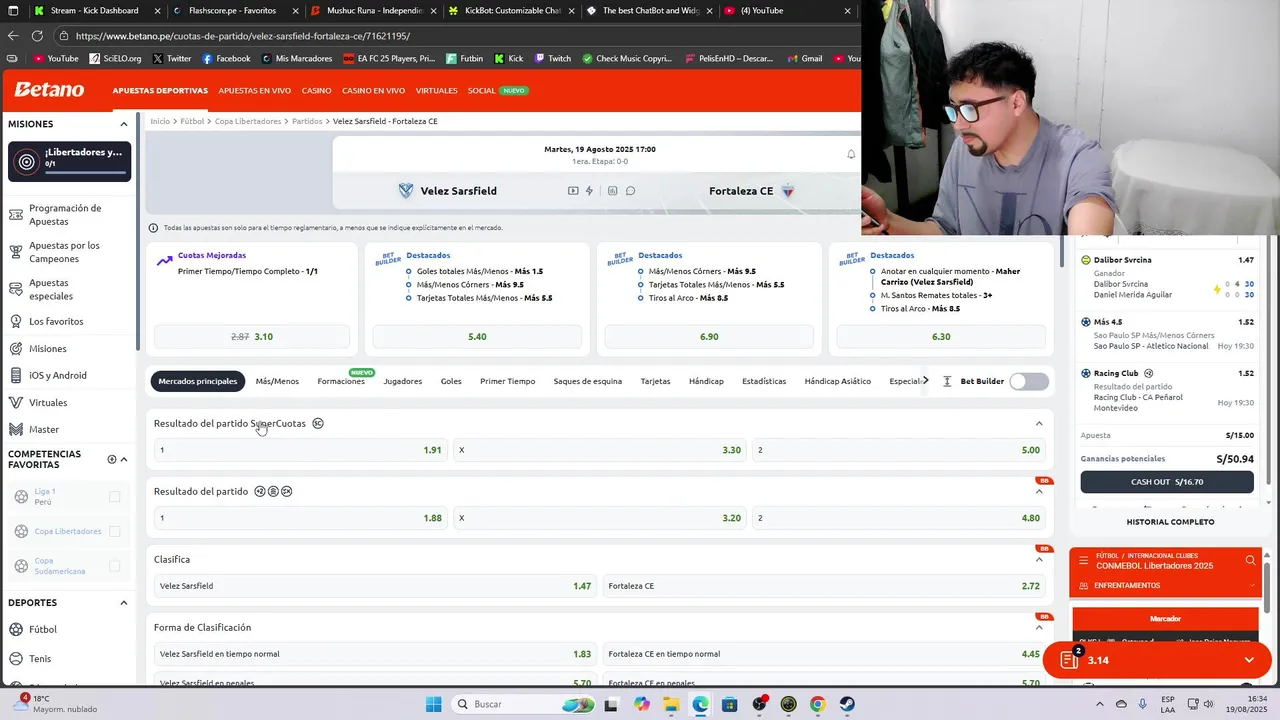Select Cuotas Mejoradas odds 3.10
The height and width of the screenshot is (720, 1280).
click(x=252, y=337)
